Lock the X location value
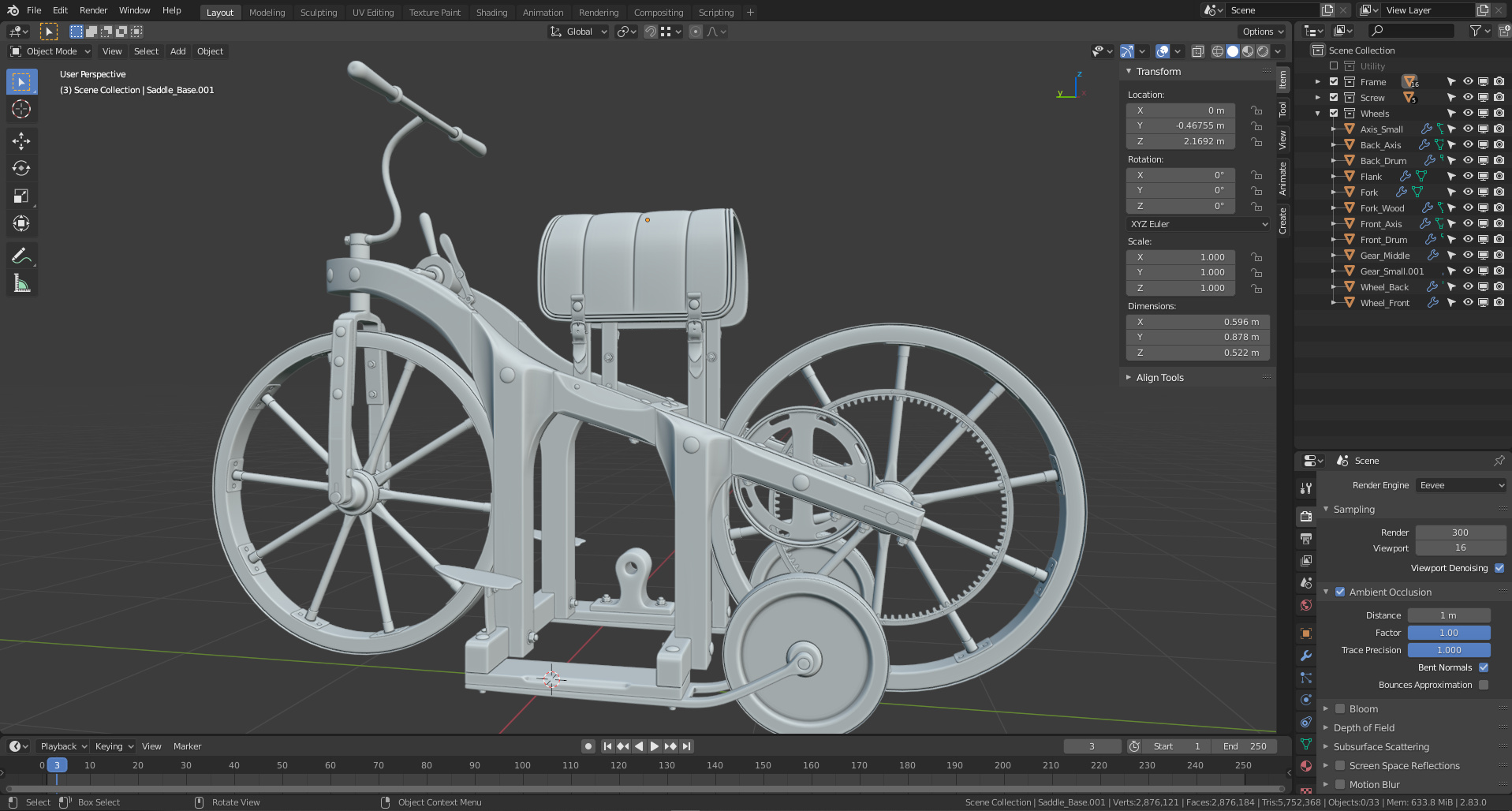1512x811 pixels. coord(1256,110)
